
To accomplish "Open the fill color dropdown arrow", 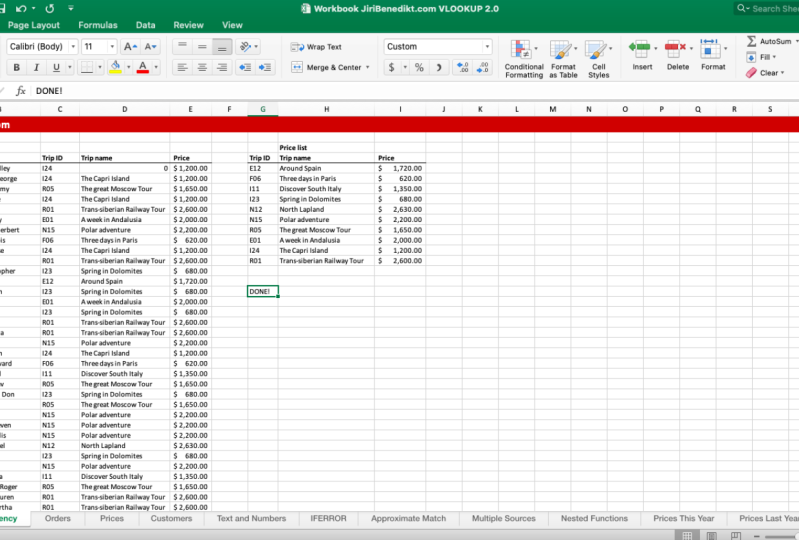I will point(128,67).
